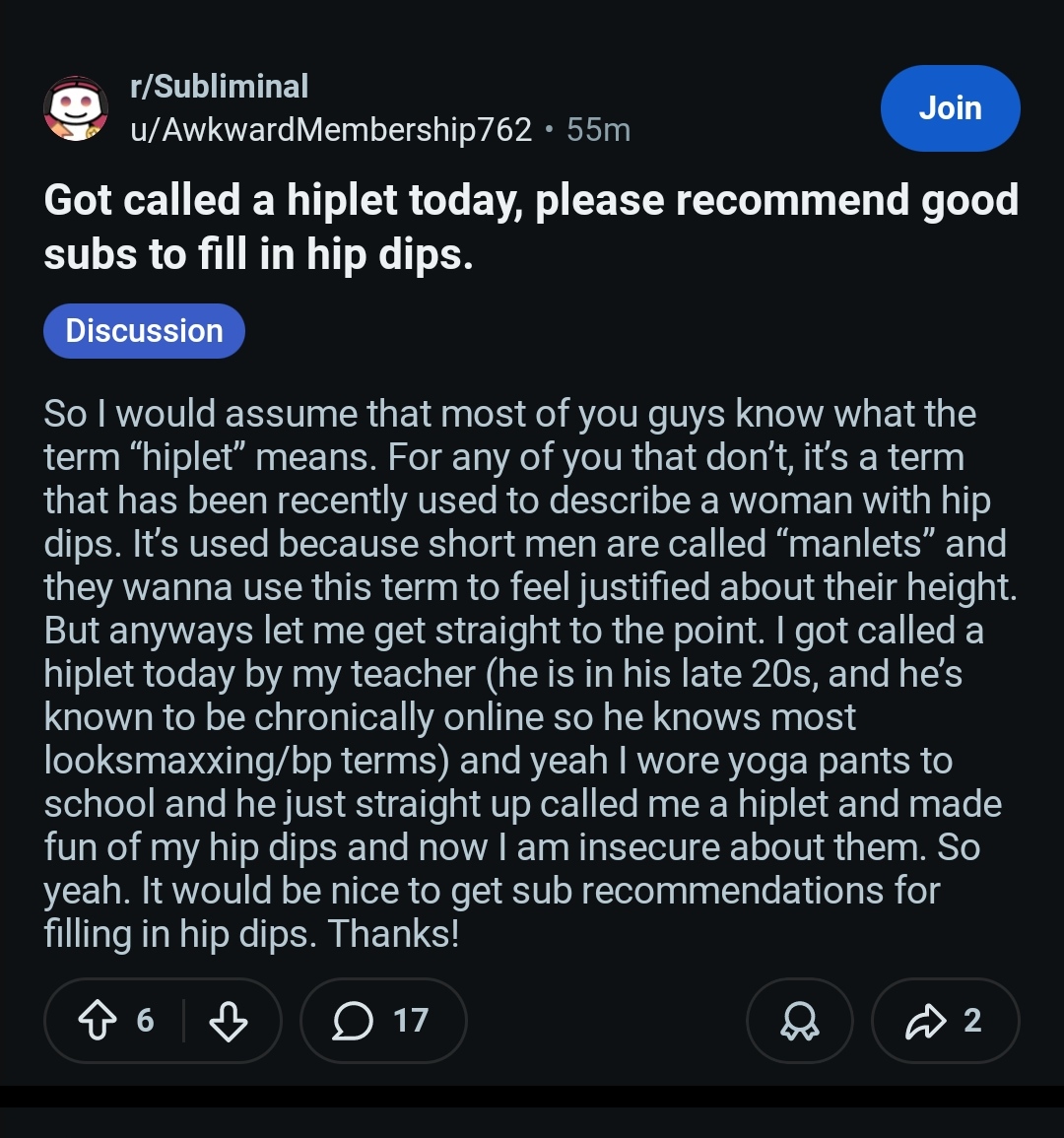Click 'subs to fill in hip dips' heading line
Screen dimensions: 1064x1138
[x=258, y=254]
